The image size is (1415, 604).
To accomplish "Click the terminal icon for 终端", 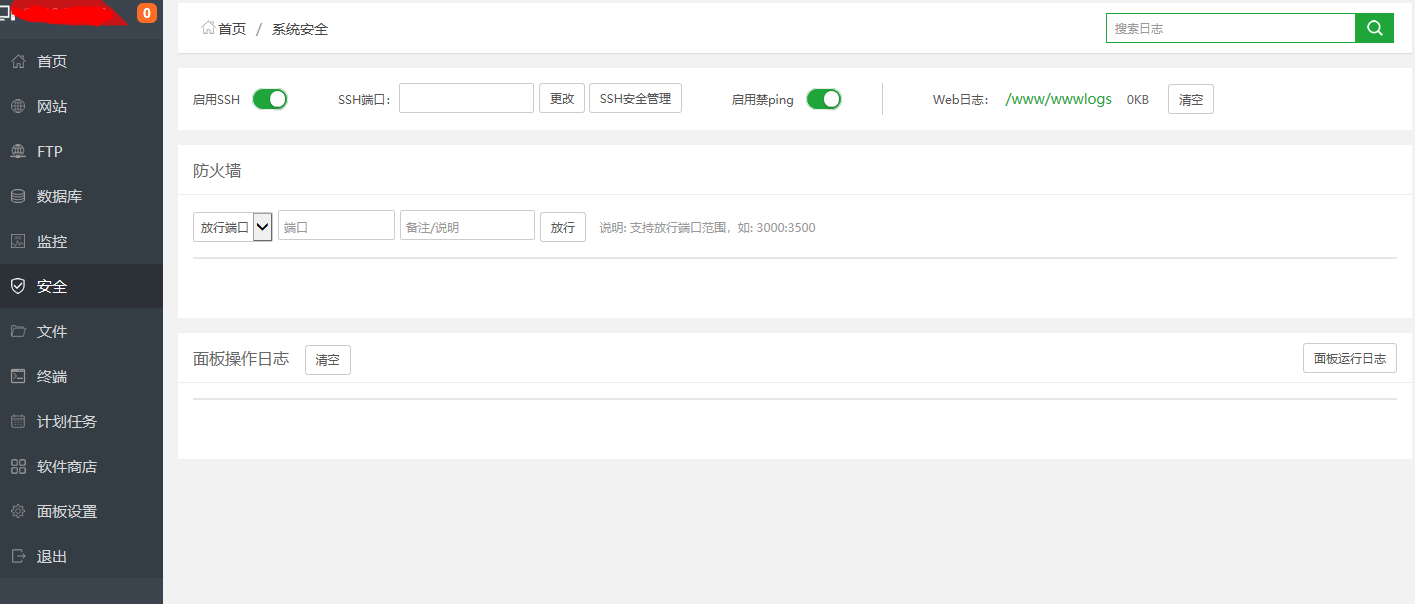I will (18, 377).
